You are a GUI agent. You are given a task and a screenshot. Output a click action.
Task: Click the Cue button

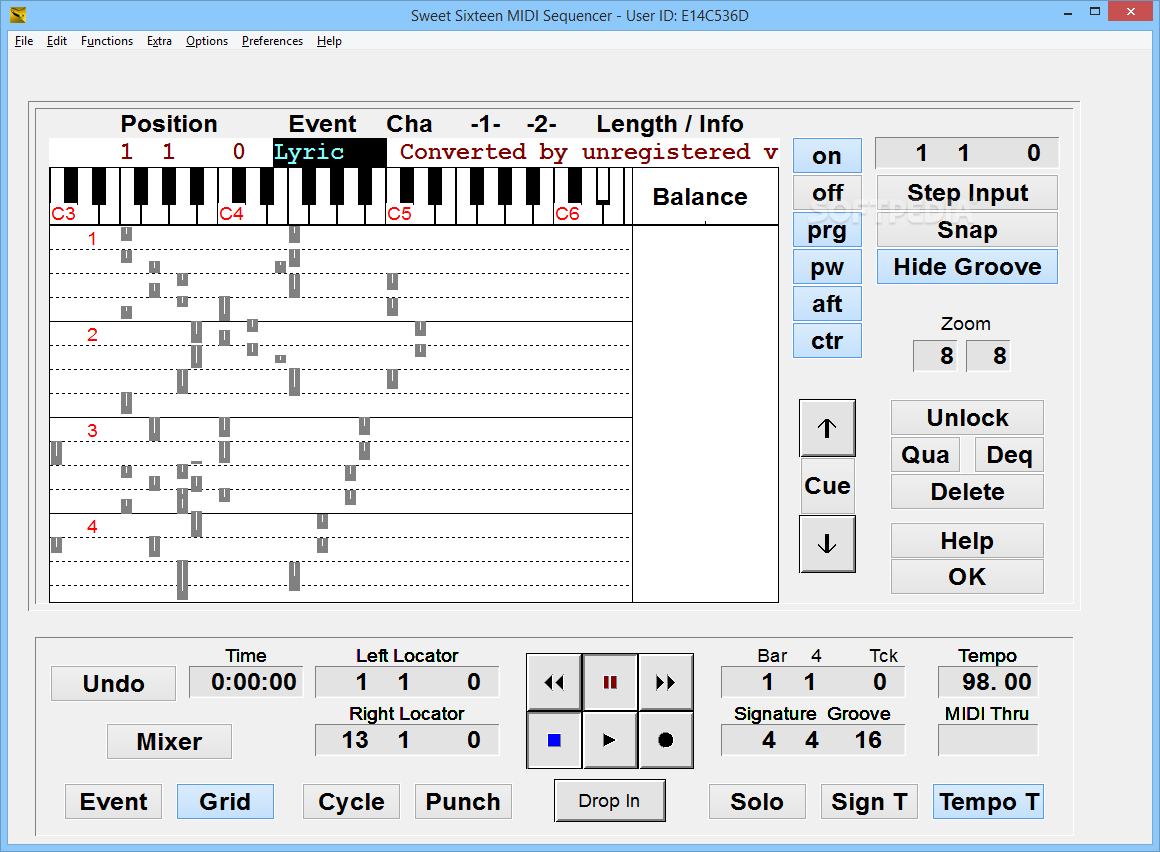(827, 486)
